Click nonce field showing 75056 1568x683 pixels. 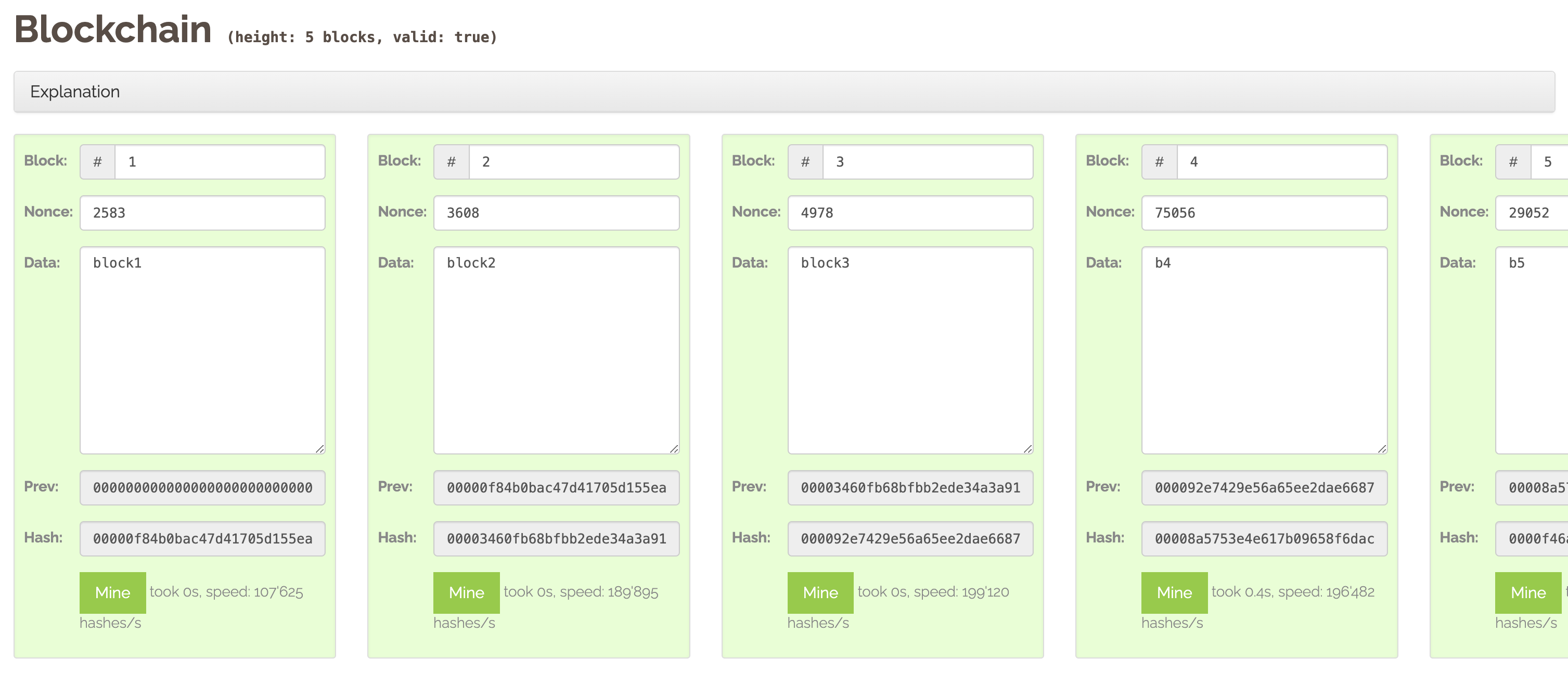[x=1264, y=212]
